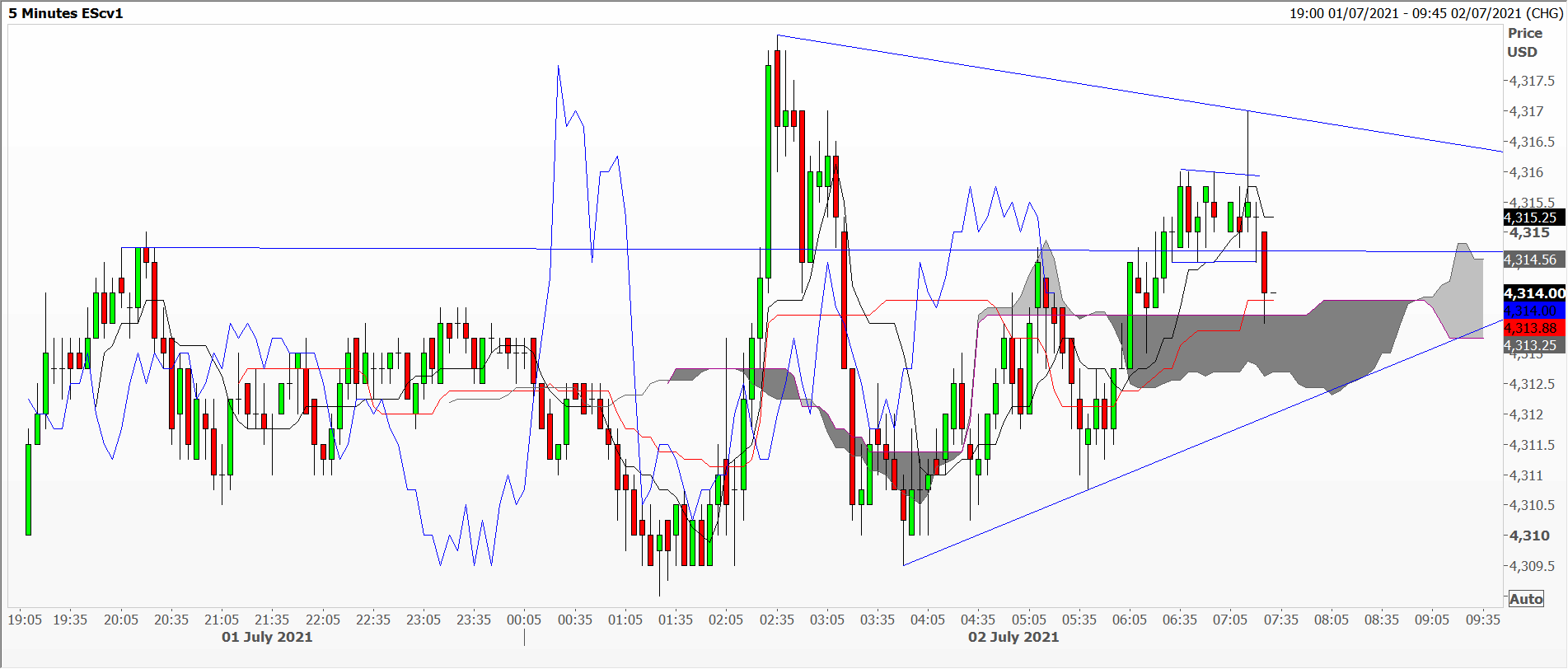Screen dimensions: 1568x669
Task: Click the 00:05 time axis label
Action: point(524,620)
